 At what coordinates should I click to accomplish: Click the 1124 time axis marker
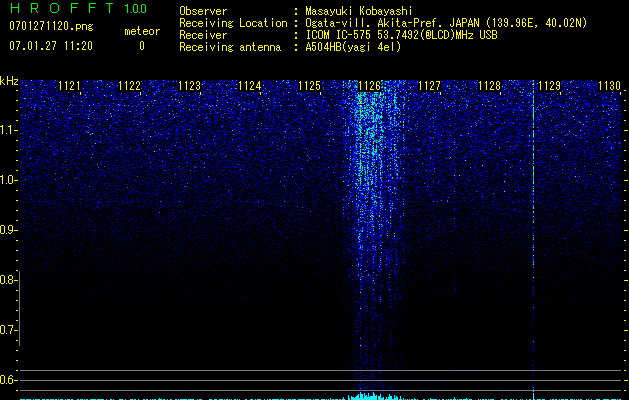(250, 86)
